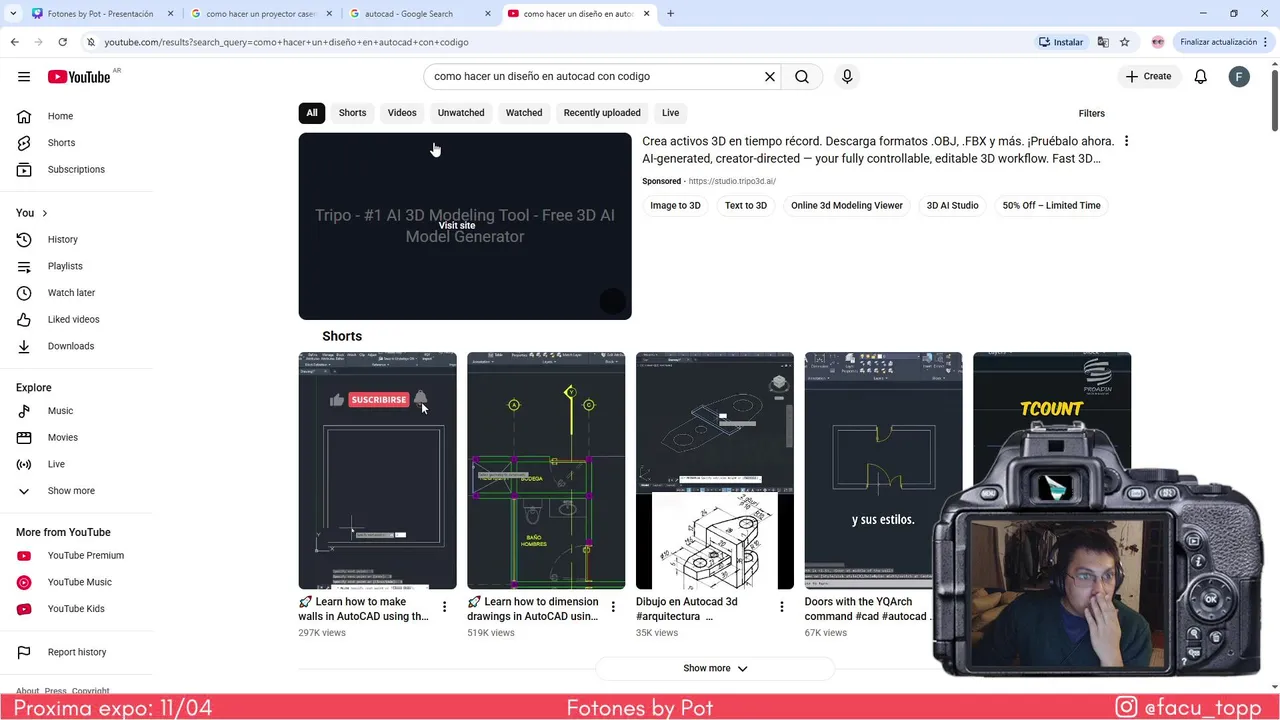Select the All filter chip
Screen dimensions: 1280x720
[312, 113]
